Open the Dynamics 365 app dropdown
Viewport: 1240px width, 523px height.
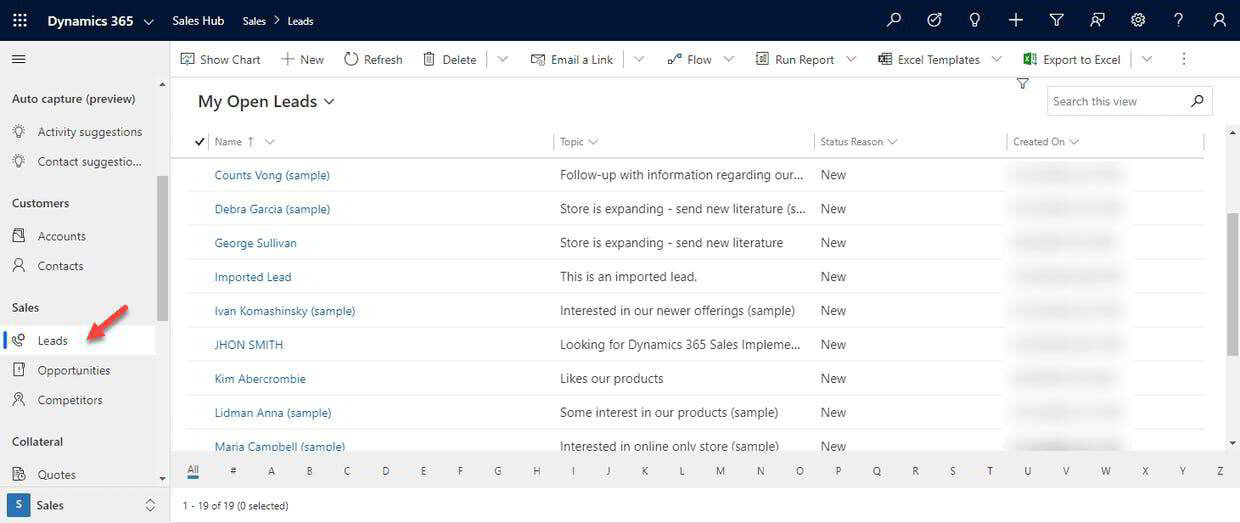[101, 20]
